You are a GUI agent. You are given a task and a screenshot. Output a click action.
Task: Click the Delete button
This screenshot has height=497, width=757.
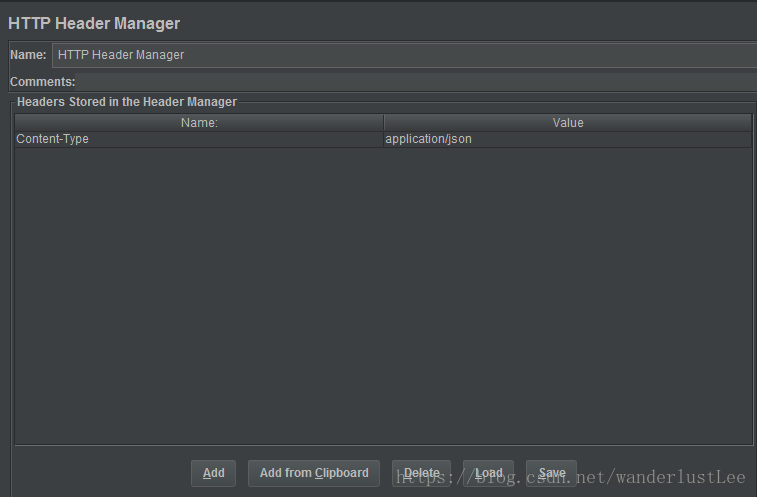click(x=421, y=473)
